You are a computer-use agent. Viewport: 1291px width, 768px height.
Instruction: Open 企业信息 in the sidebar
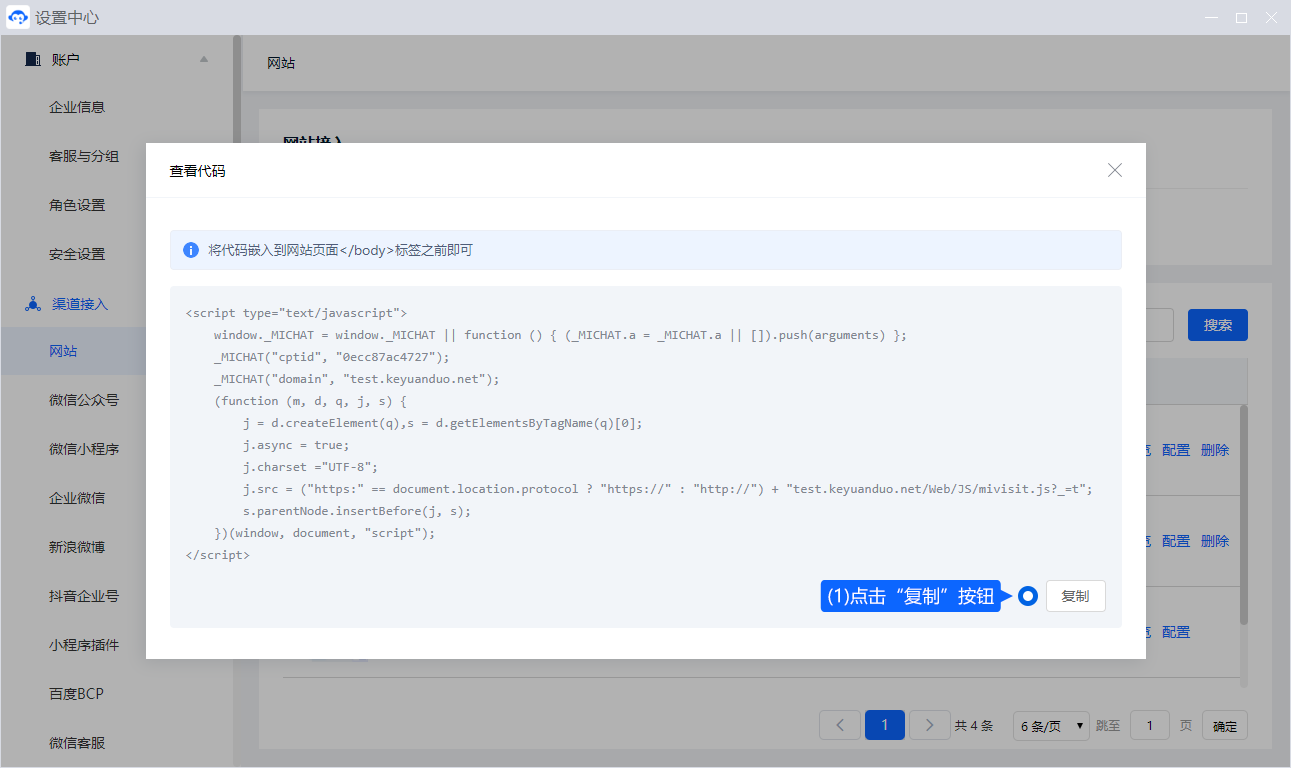(x=77, y=107)
